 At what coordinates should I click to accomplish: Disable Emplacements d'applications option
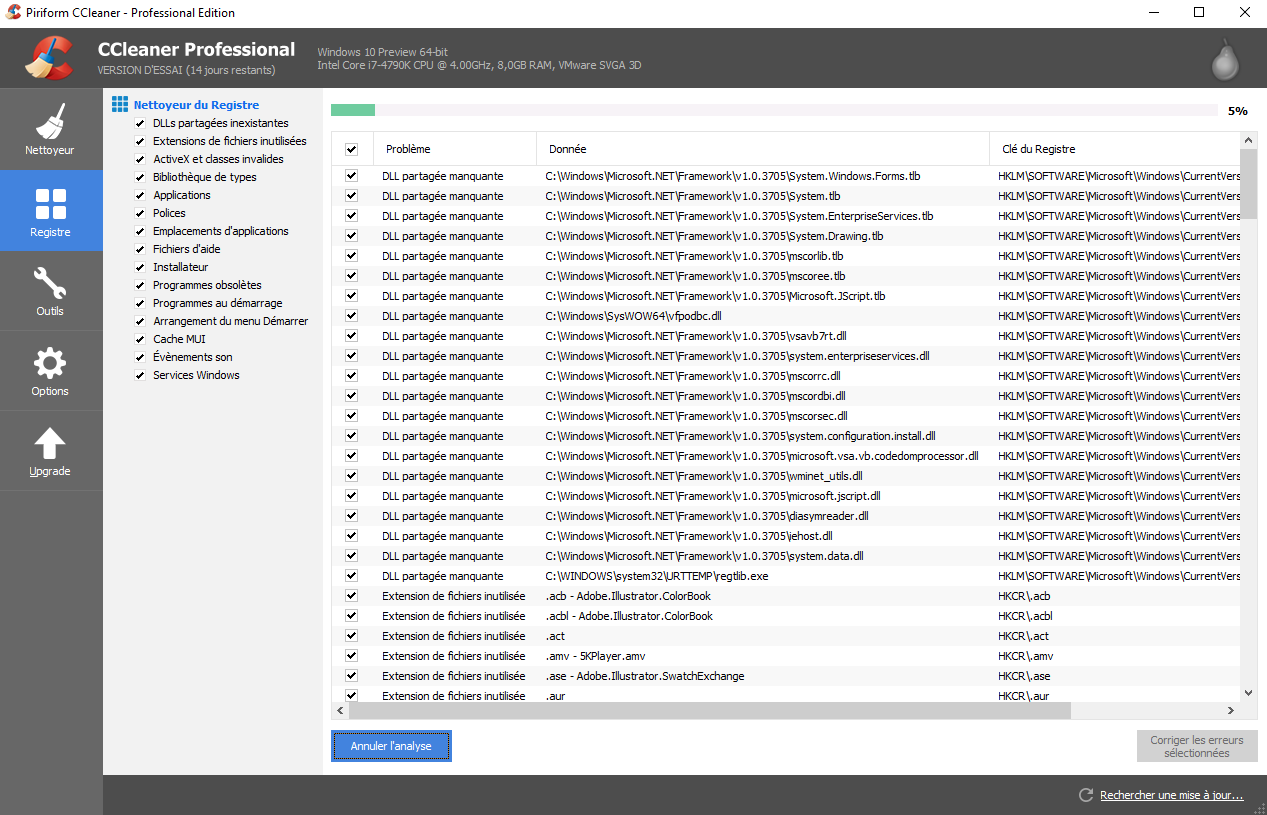click(140, 231)
